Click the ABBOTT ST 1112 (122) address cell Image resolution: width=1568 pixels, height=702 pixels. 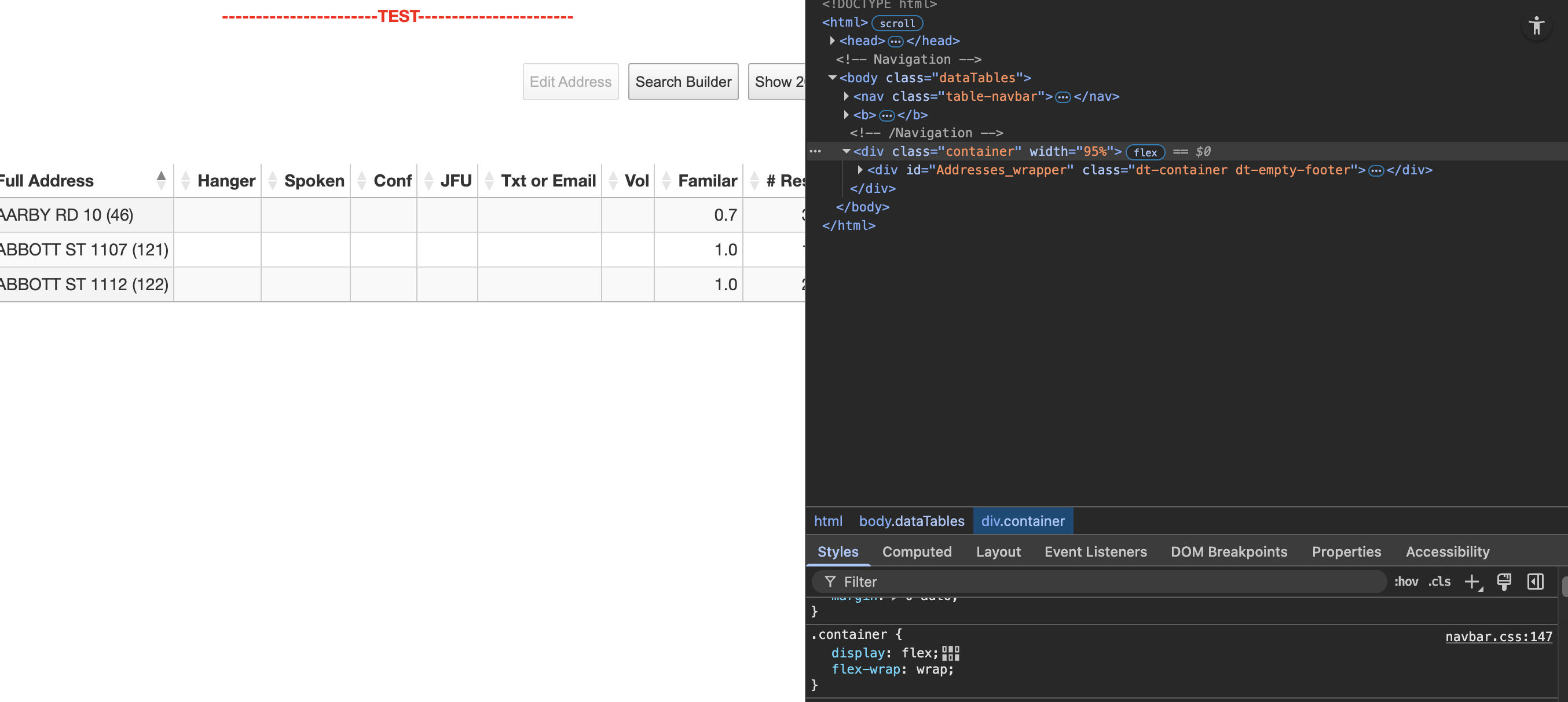pyautogui.click(x=86, y=284)
